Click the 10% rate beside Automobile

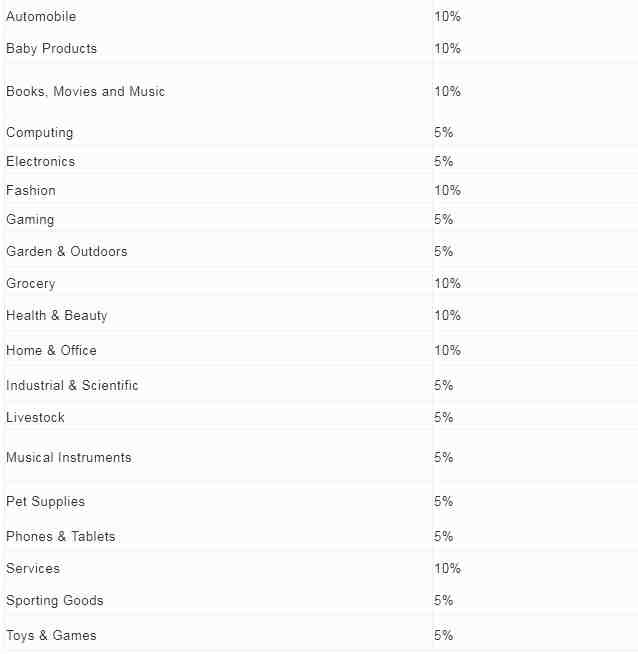click(x=447, y=16)
